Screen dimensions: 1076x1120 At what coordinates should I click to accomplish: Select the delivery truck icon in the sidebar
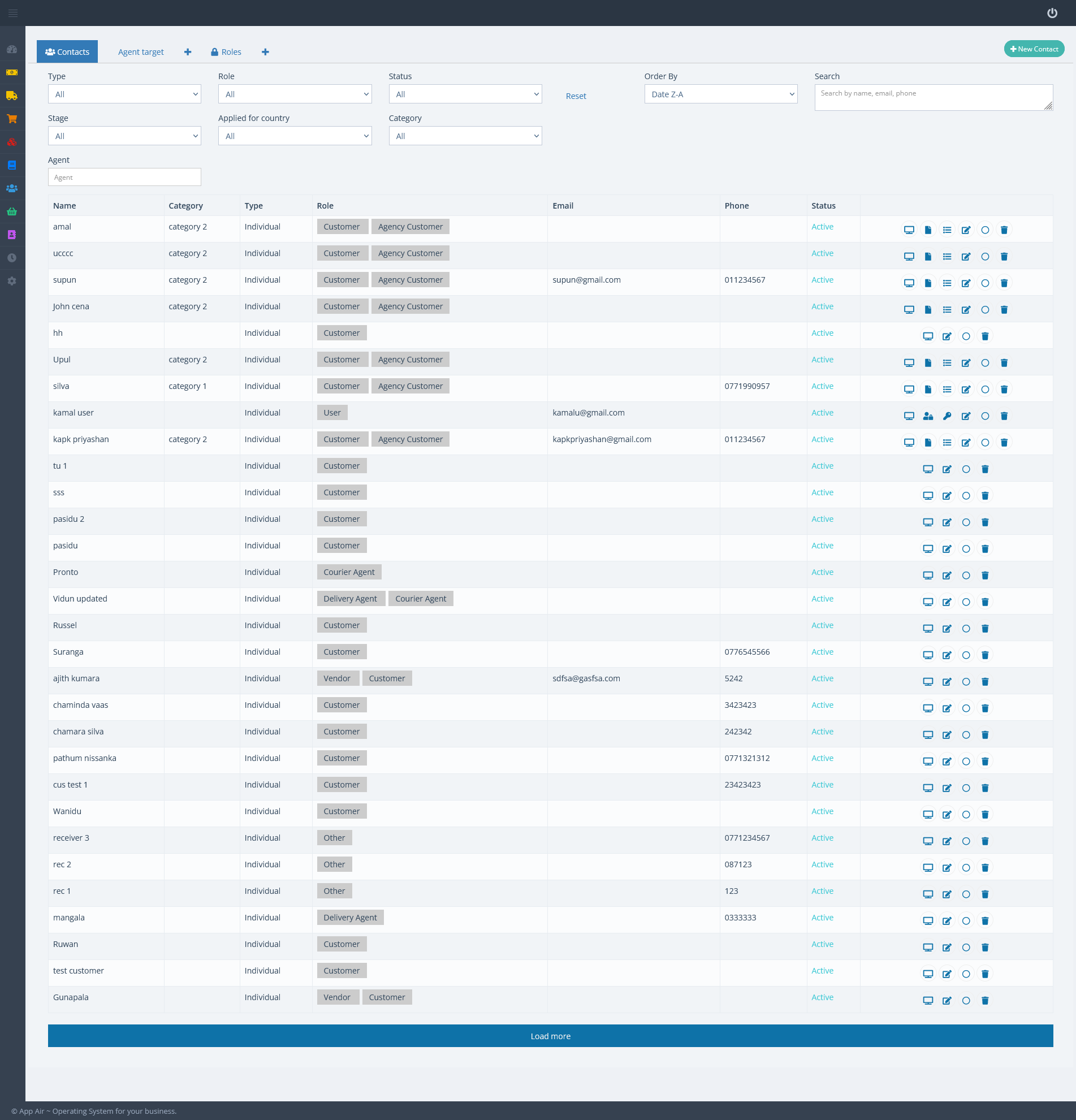tap(12, 96)
